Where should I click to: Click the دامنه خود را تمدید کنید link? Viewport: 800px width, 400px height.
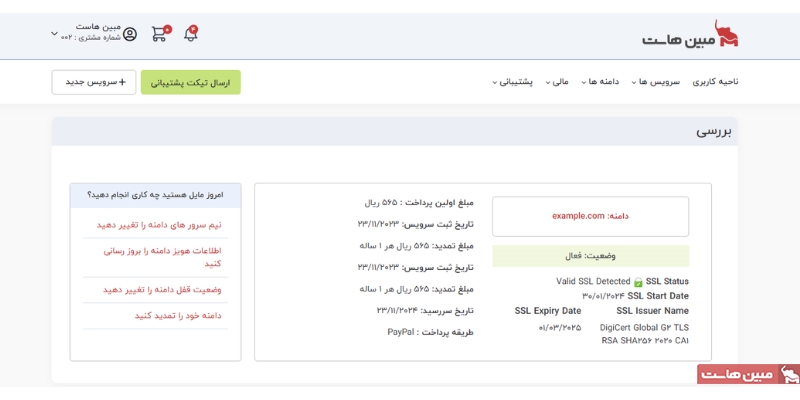(x=177, y=315)
